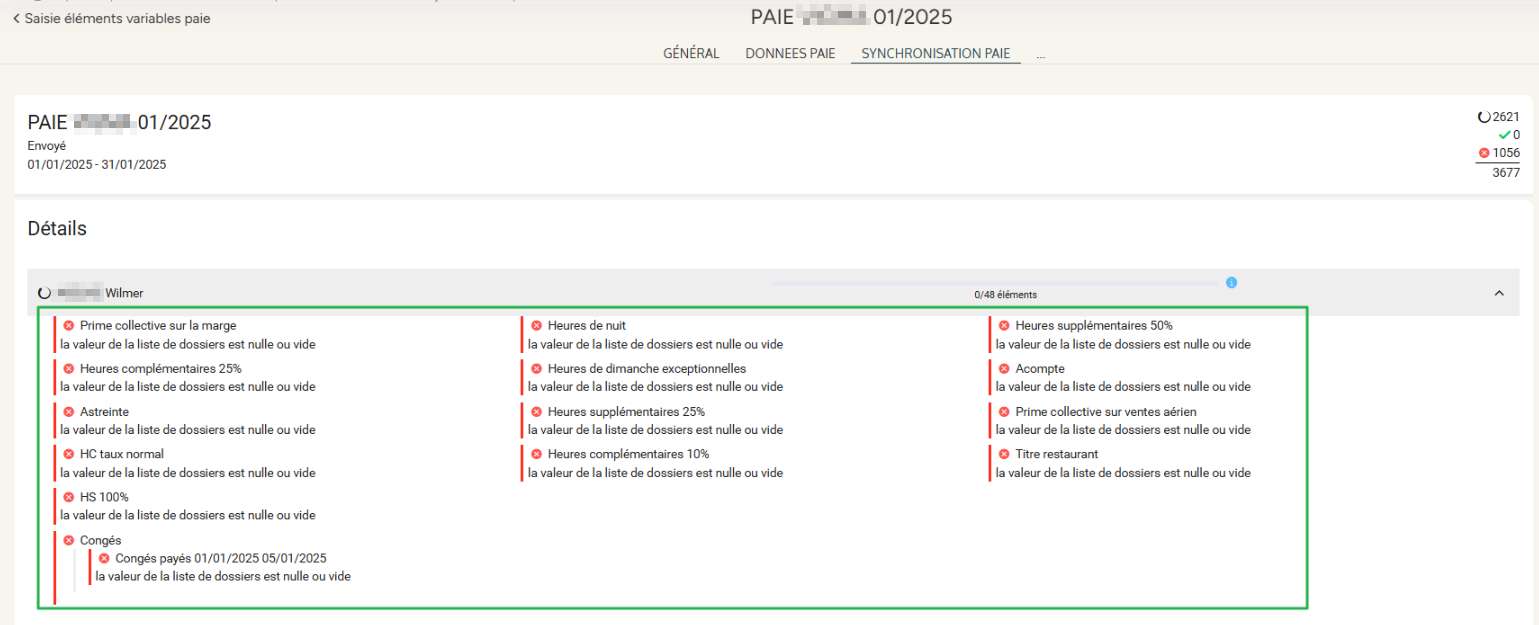Click error icon next to Heures de nuit

click(537, 326)
